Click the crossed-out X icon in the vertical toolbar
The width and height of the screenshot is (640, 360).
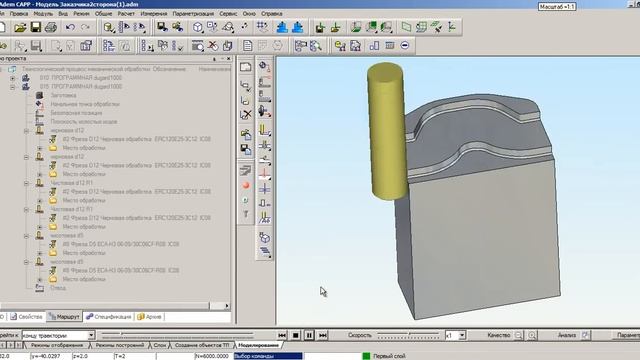[246, 115]
